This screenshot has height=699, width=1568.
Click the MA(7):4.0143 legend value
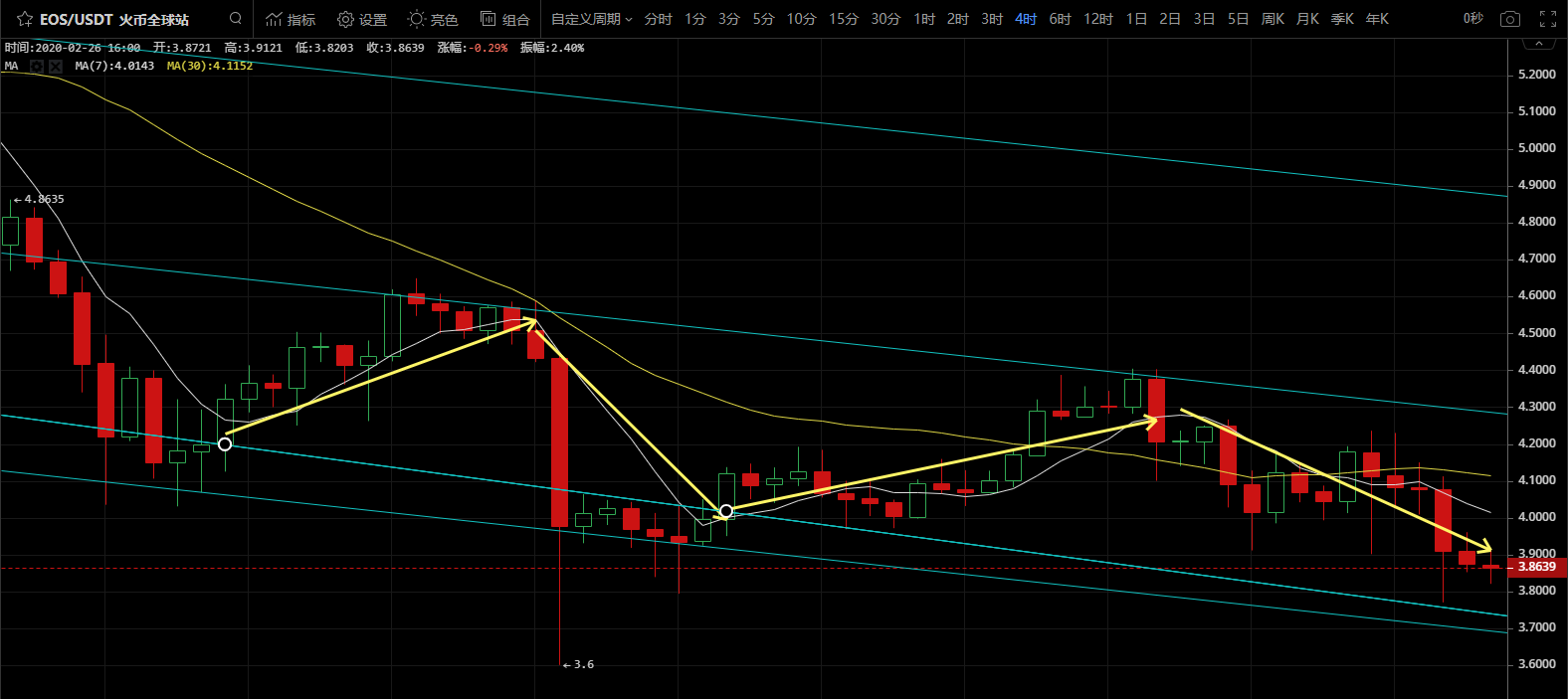click(114, 66)
